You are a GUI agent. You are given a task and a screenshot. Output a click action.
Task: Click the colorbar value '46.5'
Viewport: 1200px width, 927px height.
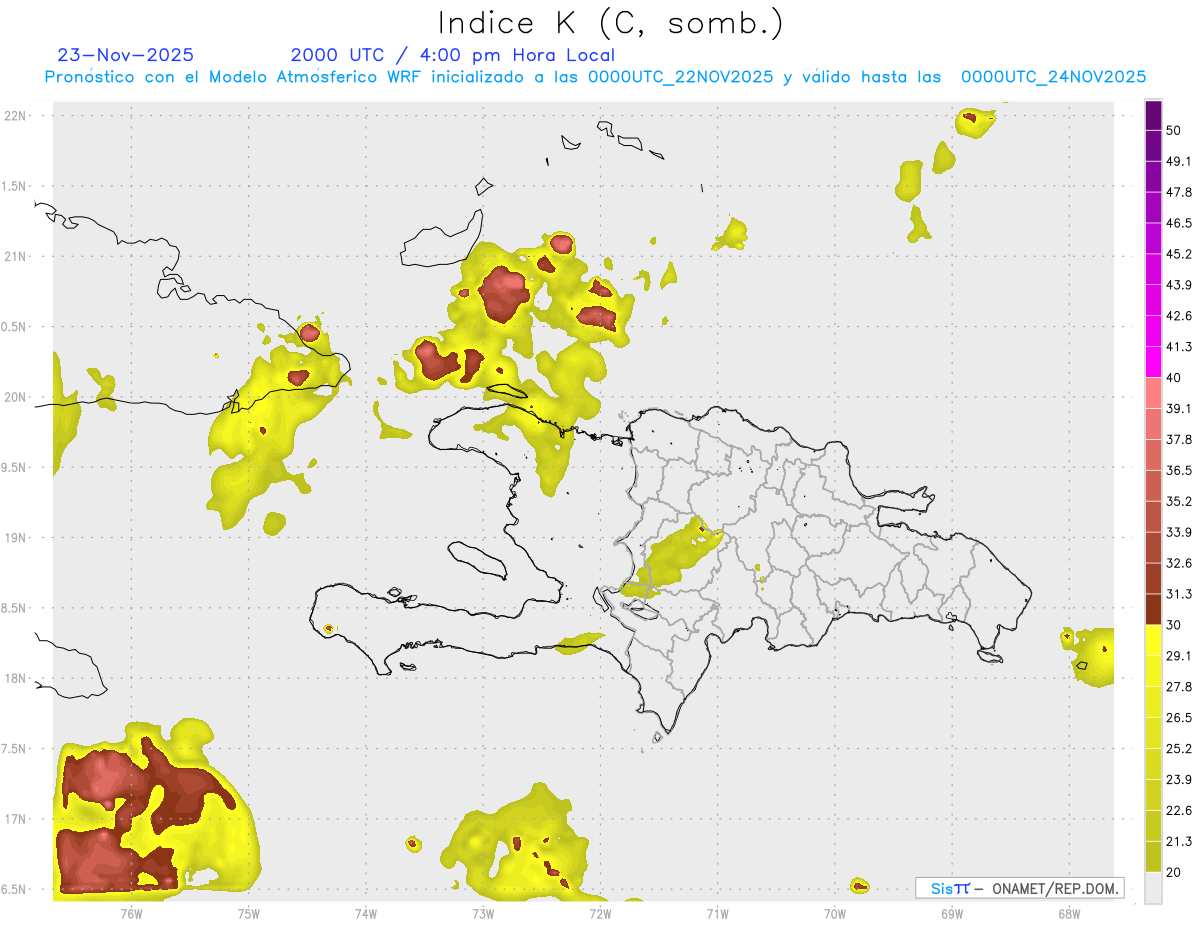1179,223
